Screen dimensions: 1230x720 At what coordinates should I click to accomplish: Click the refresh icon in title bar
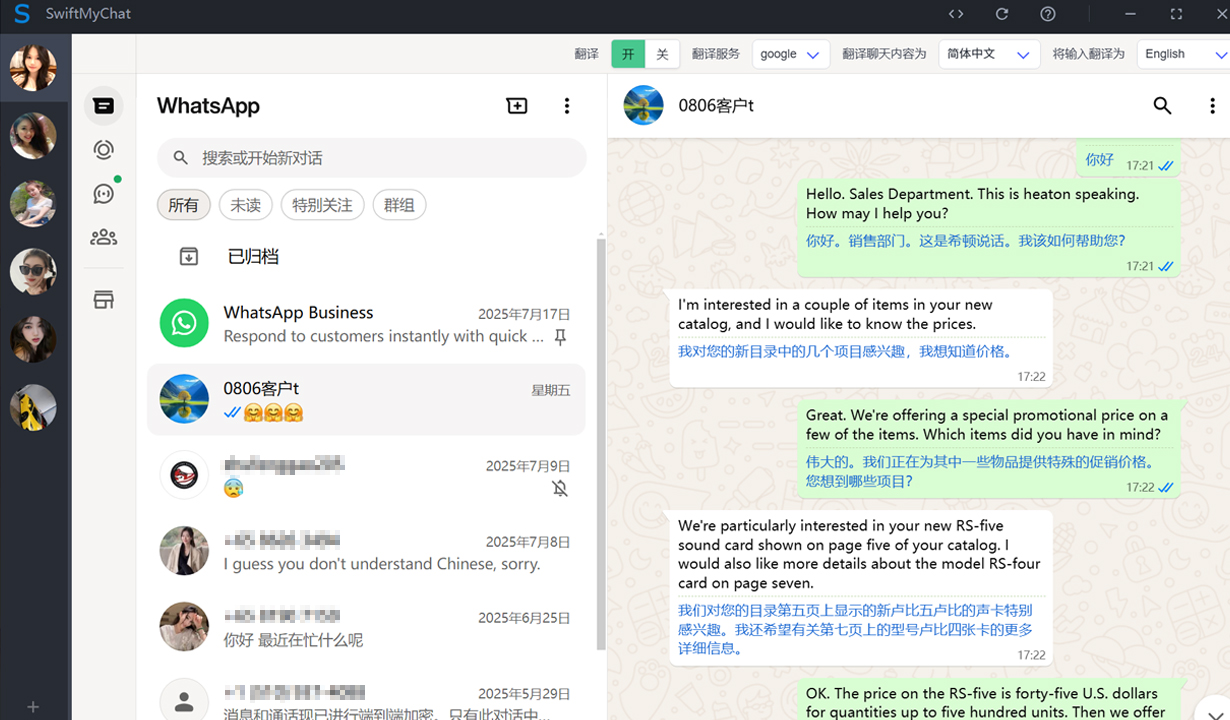[1002, 14]
